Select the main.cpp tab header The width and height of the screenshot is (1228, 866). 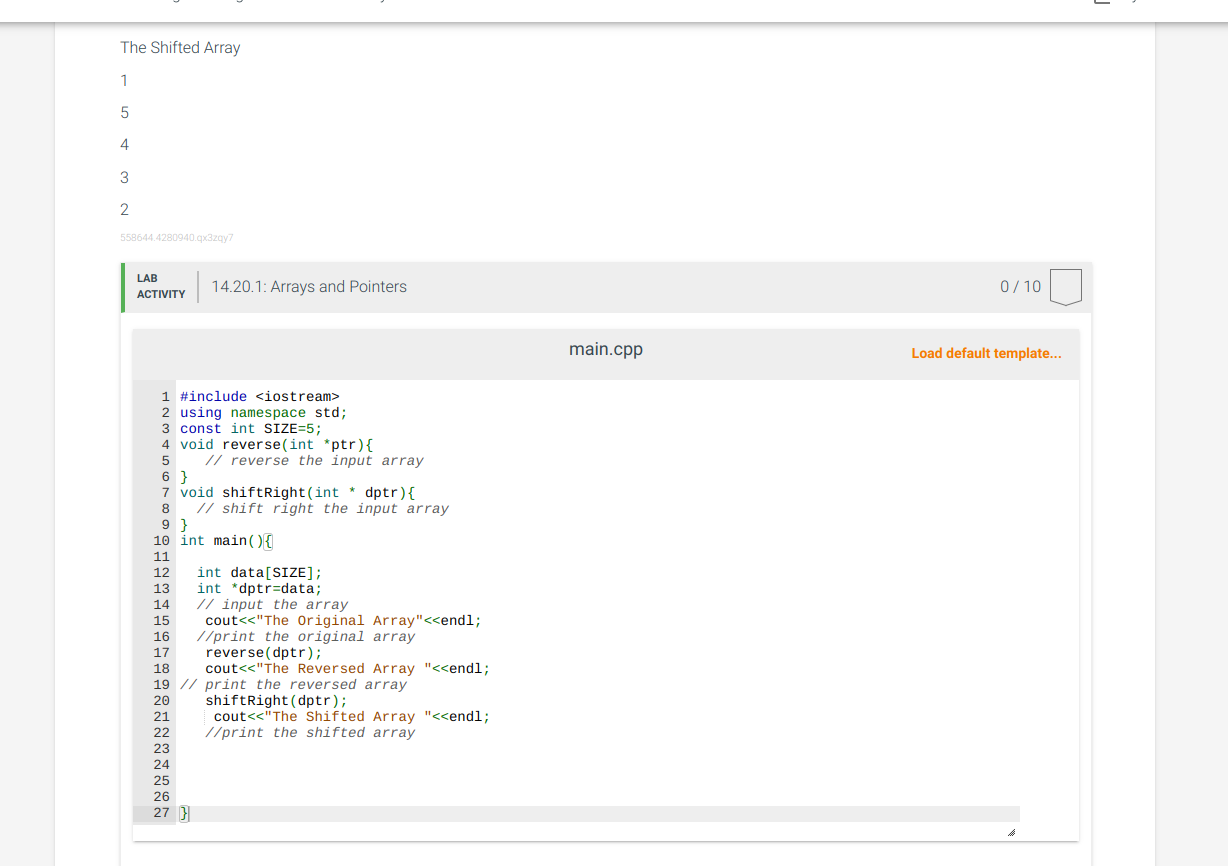click(605, 349)
